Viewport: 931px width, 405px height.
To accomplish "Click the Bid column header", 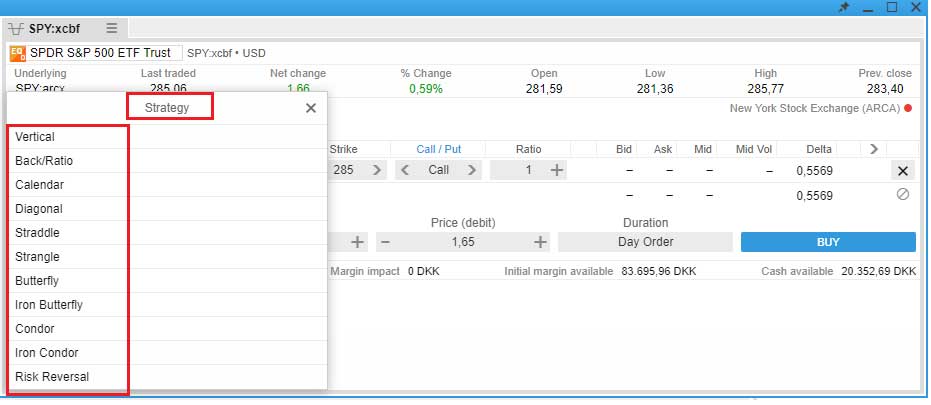I will click(623, 150).
